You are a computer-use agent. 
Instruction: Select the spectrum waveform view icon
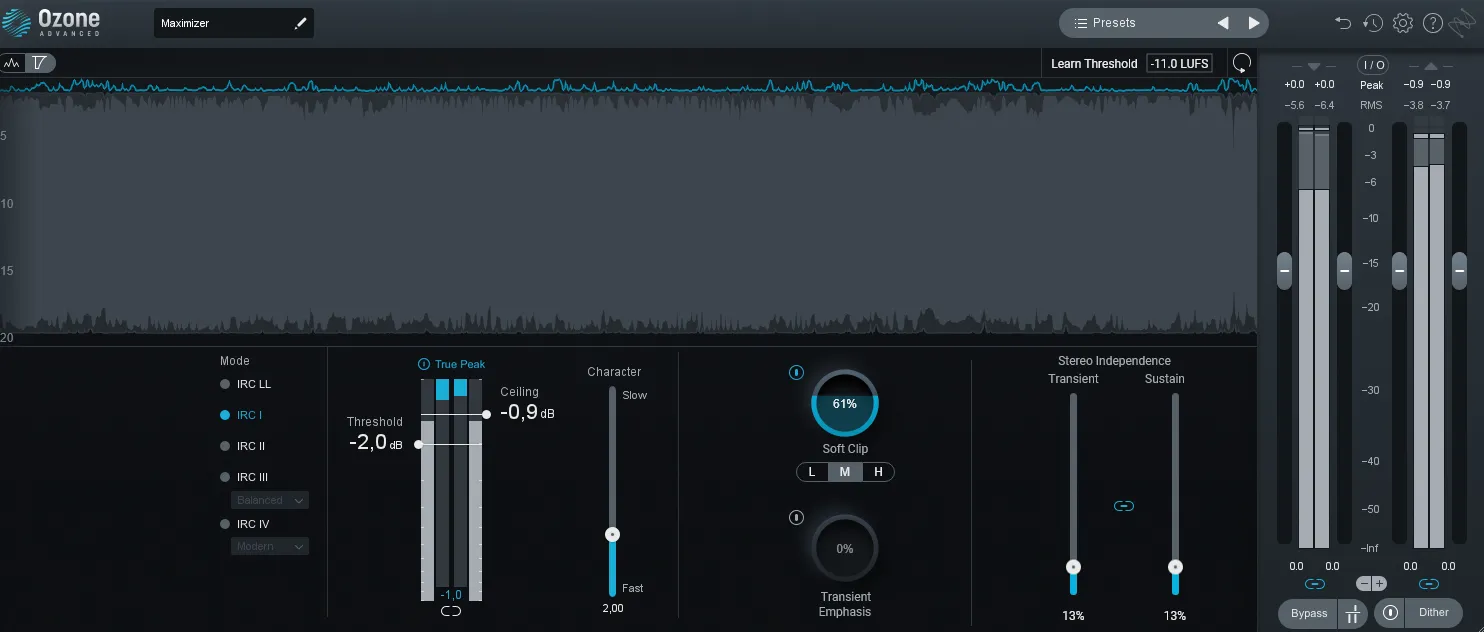pos(12,62)
